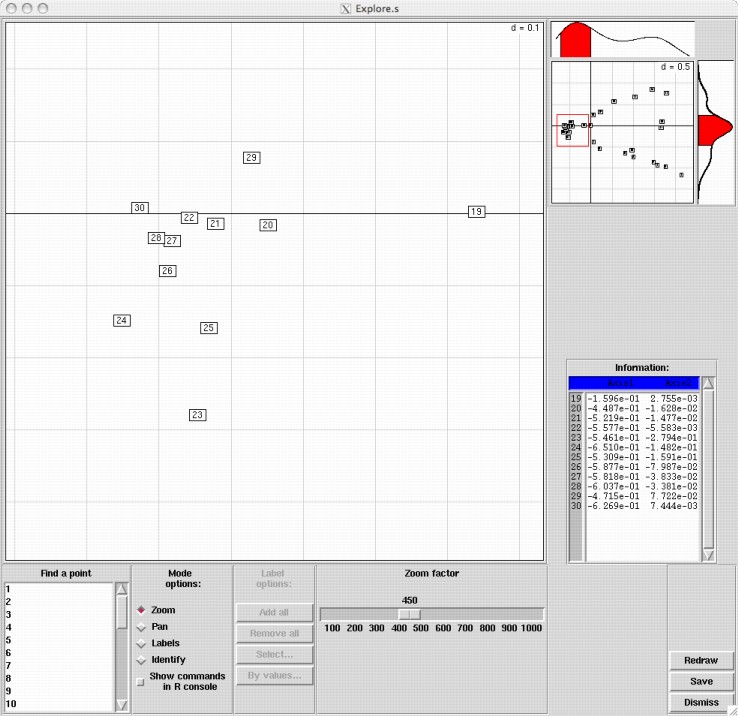Select row 23 in the Information table
738x716 pixels.
pos(640,438)
